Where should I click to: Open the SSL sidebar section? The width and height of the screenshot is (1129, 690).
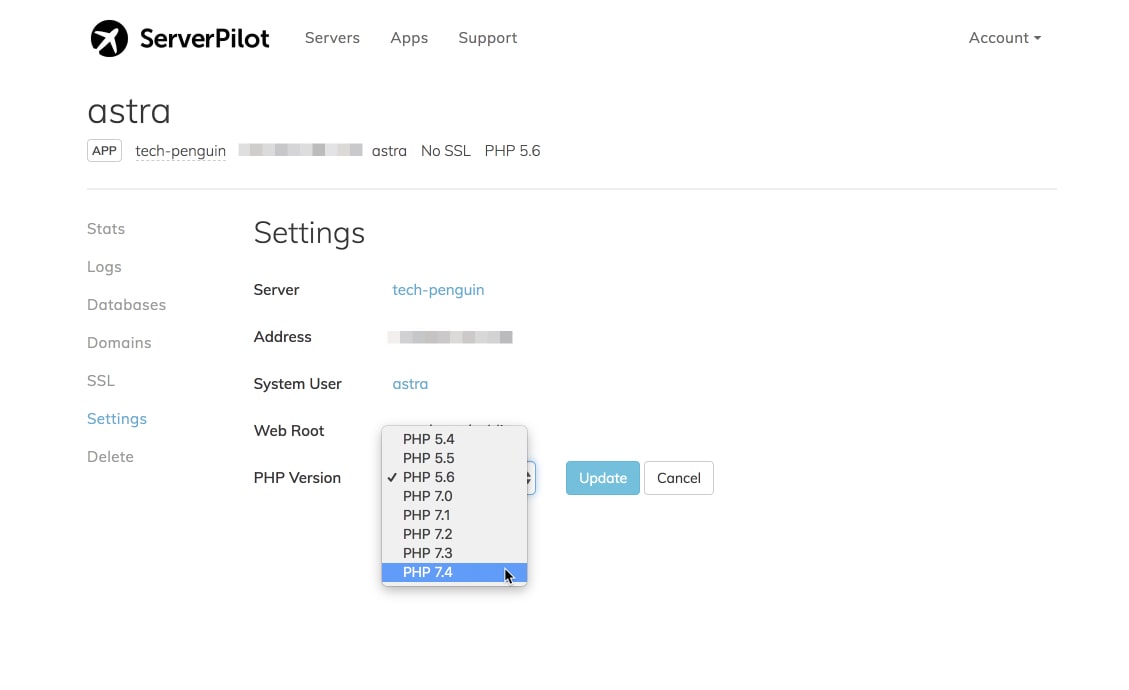(101, 380)
